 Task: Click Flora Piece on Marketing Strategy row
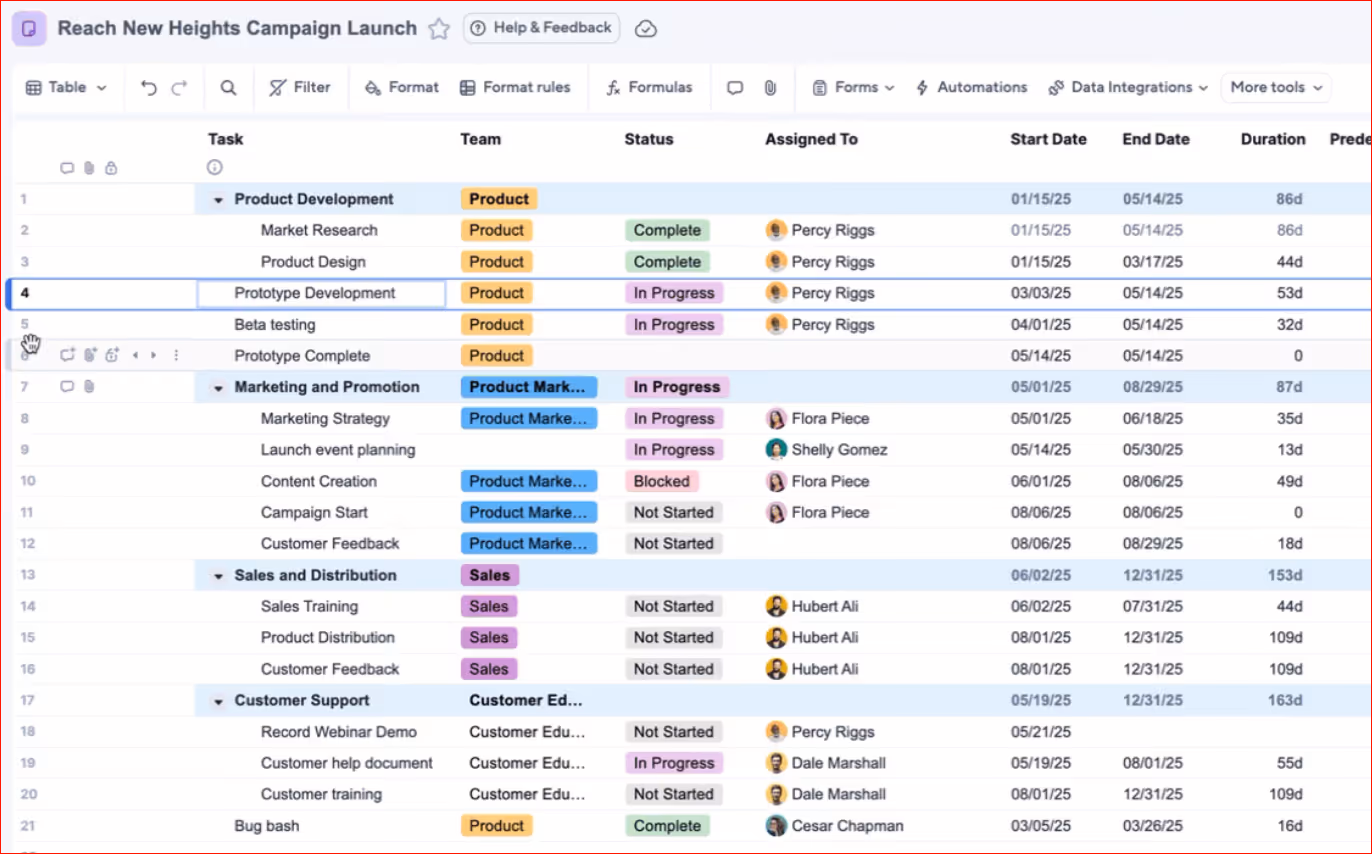[818, 418]
